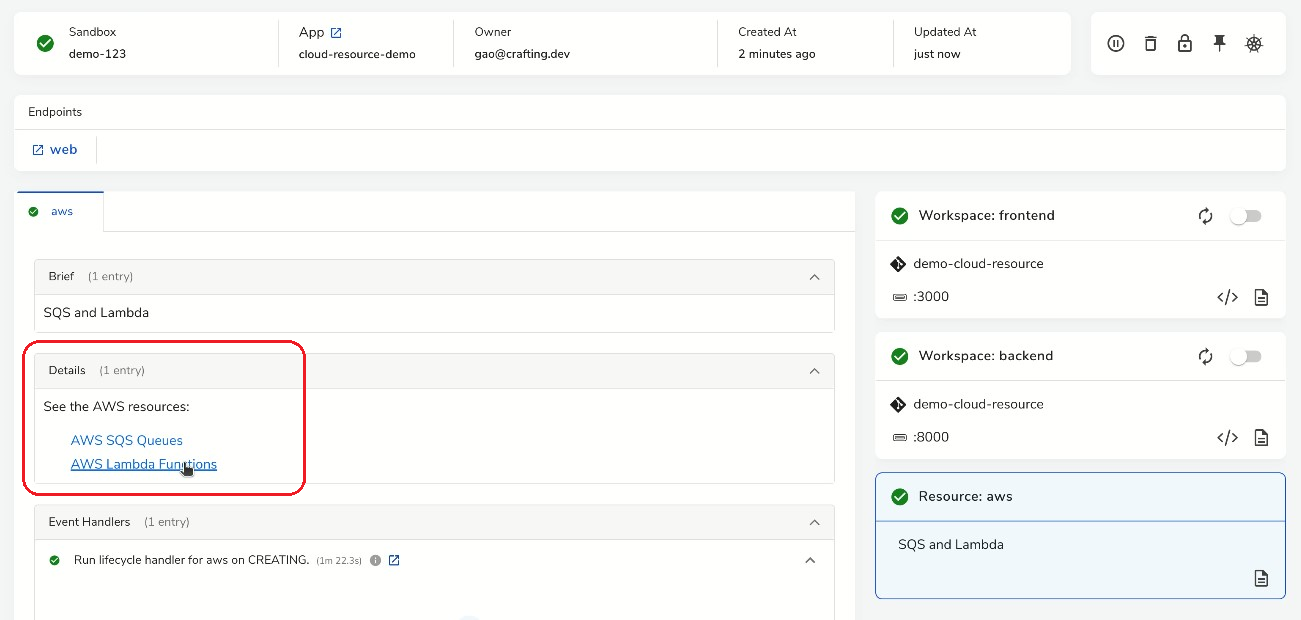Screen dimensions: 1301x620
Task: Open AWS SQS Queues link
Action: point(127,440)
